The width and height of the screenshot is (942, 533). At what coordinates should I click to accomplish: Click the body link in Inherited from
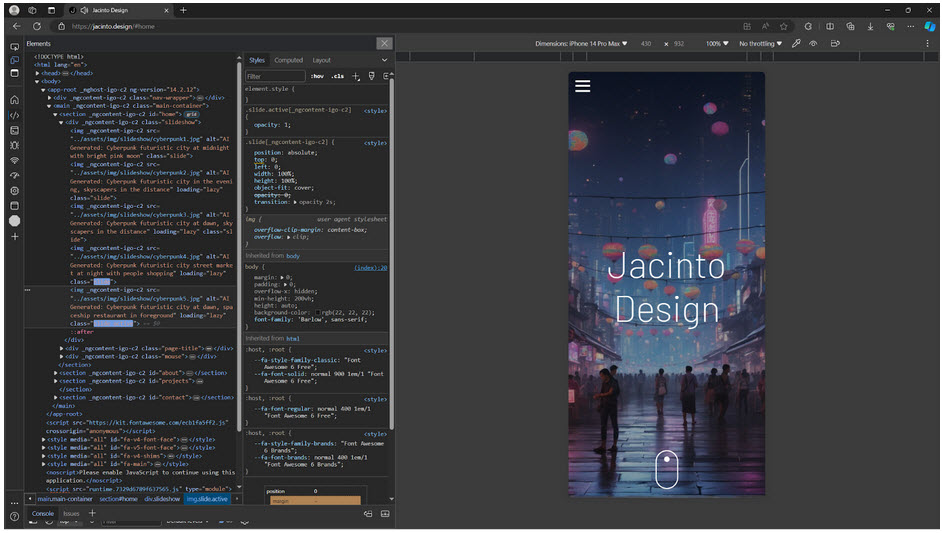tap(293, 255)
